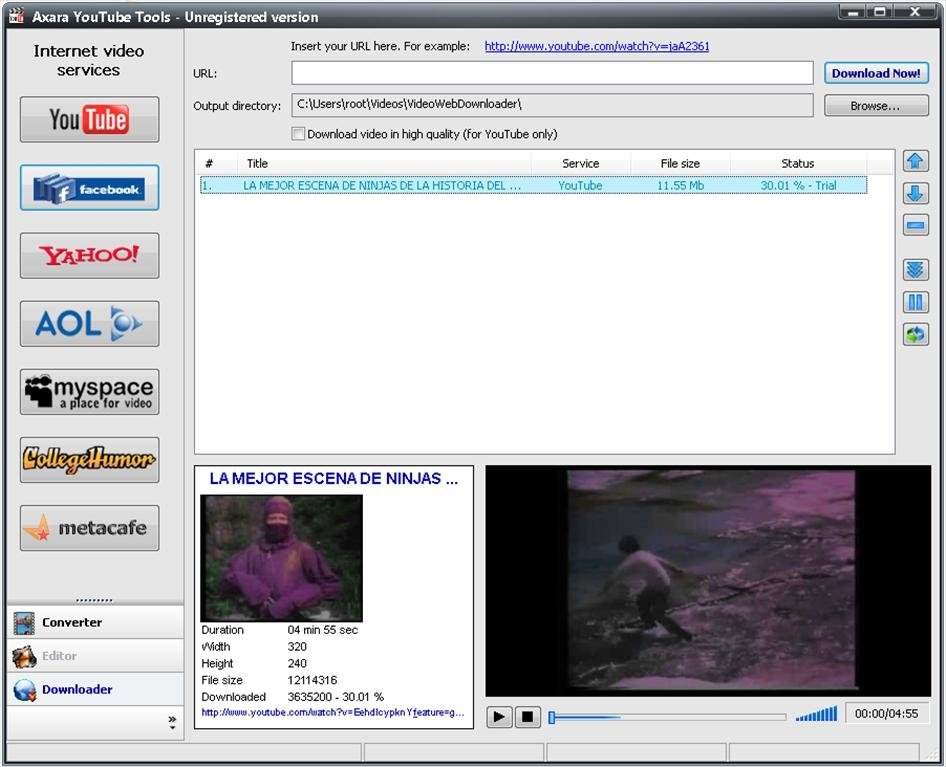Open the AOL video service
This screenshot has height=767, width=946.
(x=89, y=324)
